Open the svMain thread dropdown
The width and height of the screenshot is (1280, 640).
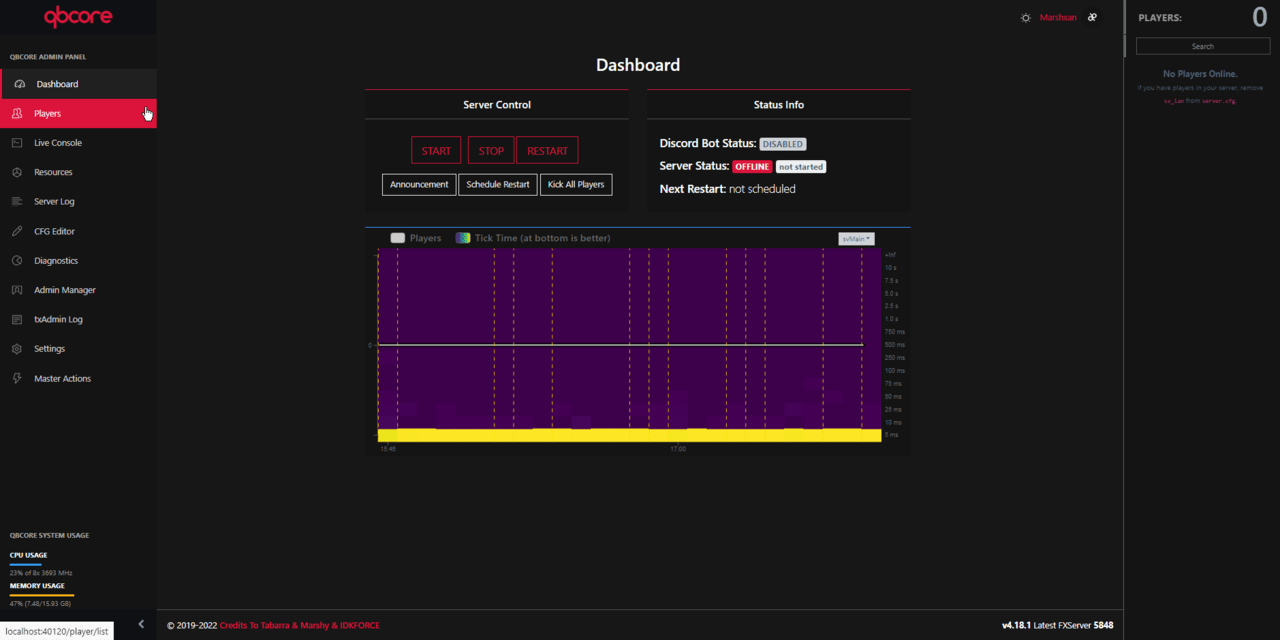click(856, 238)
